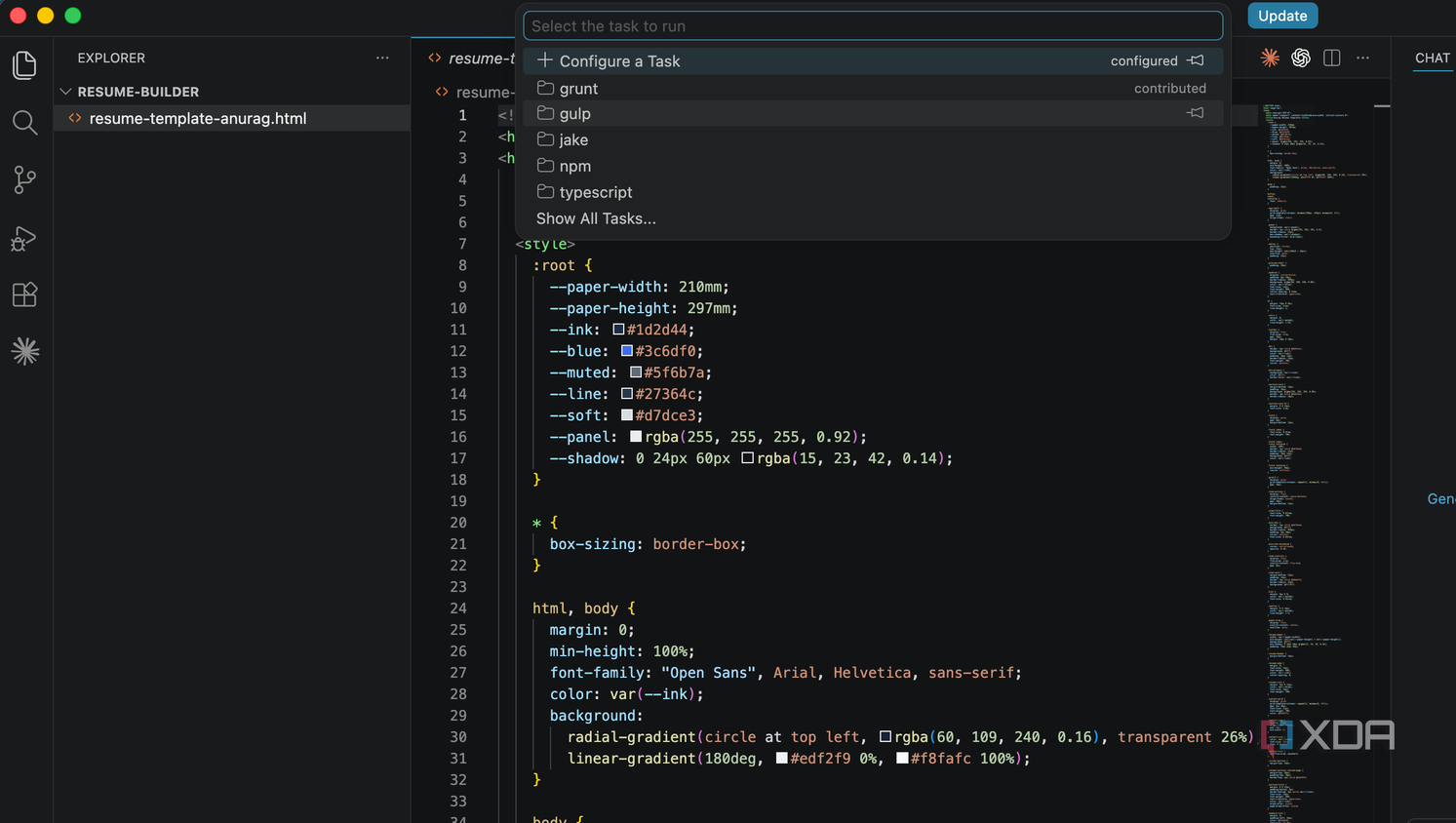Image resolution: width=1456 pixels, height=823 pixels.
Task: Open the Search view in activity bar
Action: (x=24, y=123)
